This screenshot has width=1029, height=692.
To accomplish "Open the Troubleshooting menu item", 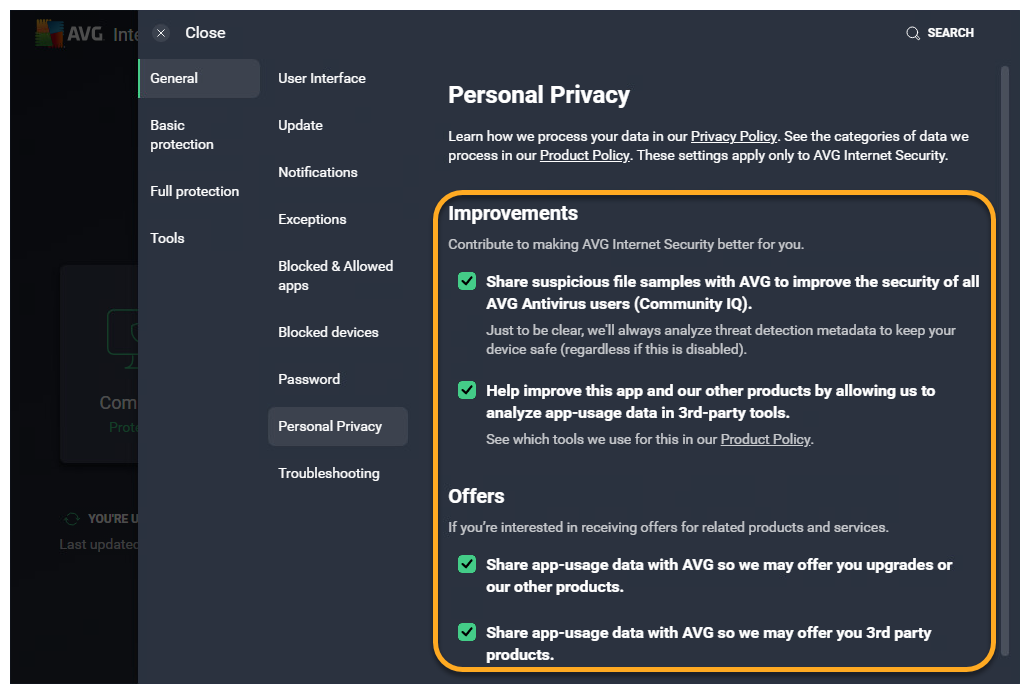I will click(x=329, y=473).
